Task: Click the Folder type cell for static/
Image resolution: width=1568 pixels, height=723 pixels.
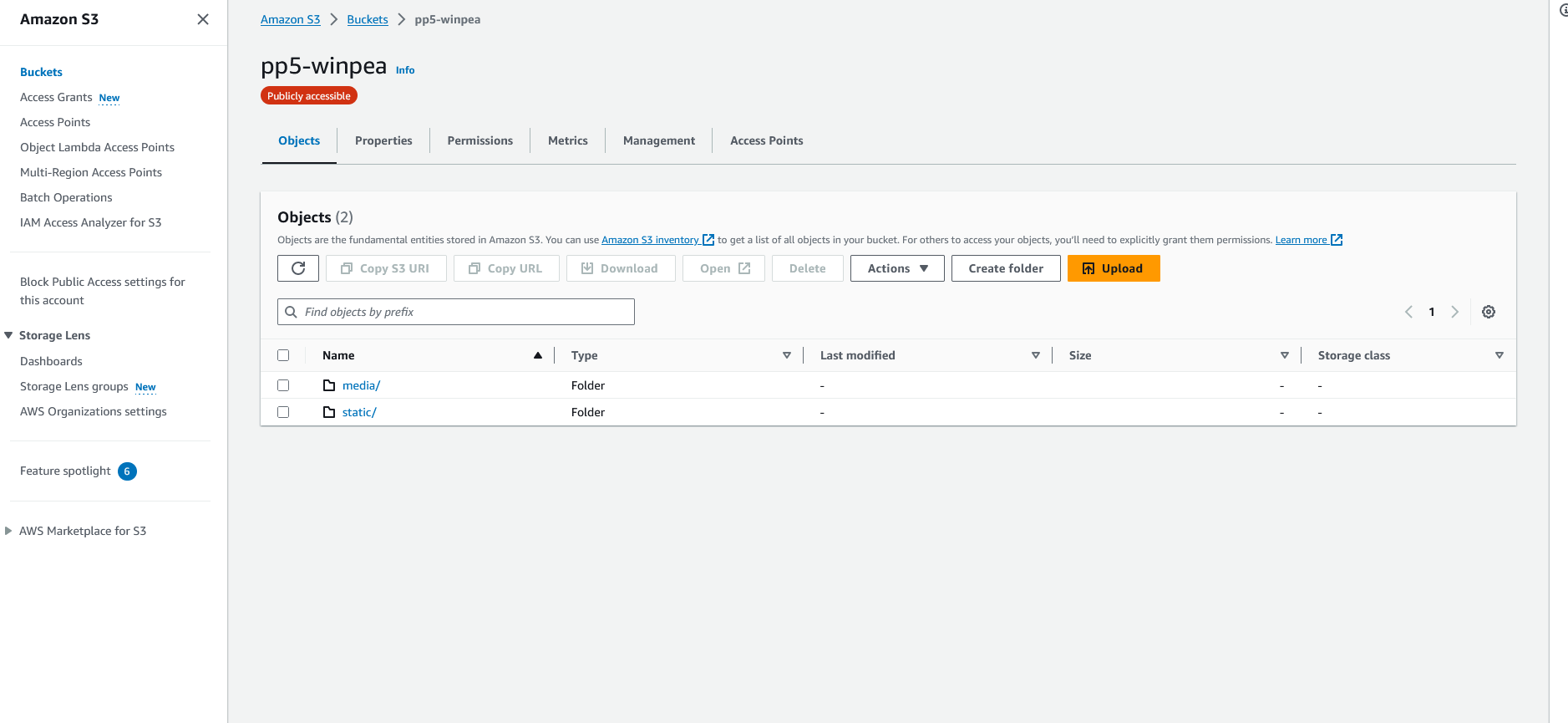Action: point(588,412)
